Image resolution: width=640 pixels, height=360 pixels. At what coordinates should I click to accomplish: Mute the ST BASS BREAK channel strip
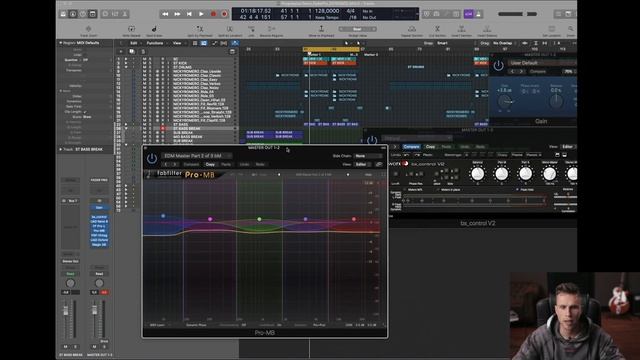[66, 347]
